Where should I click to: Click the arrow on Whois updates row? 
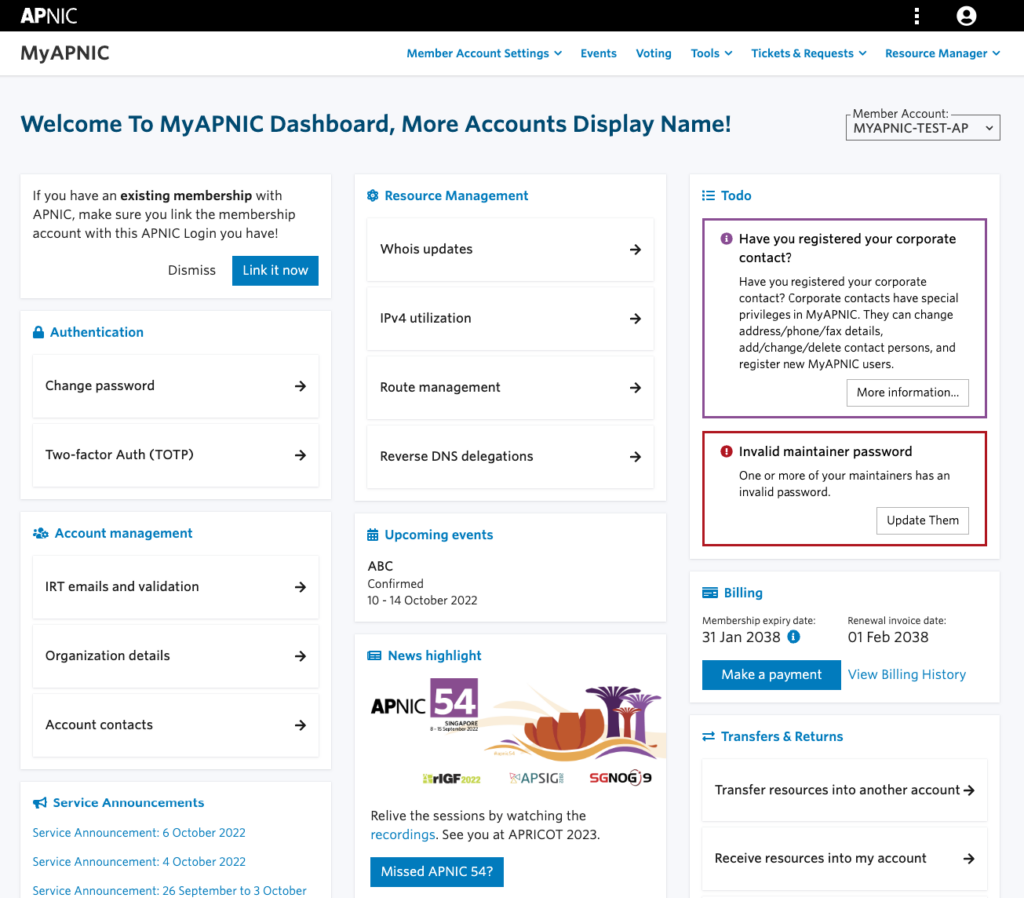point(635,249)
